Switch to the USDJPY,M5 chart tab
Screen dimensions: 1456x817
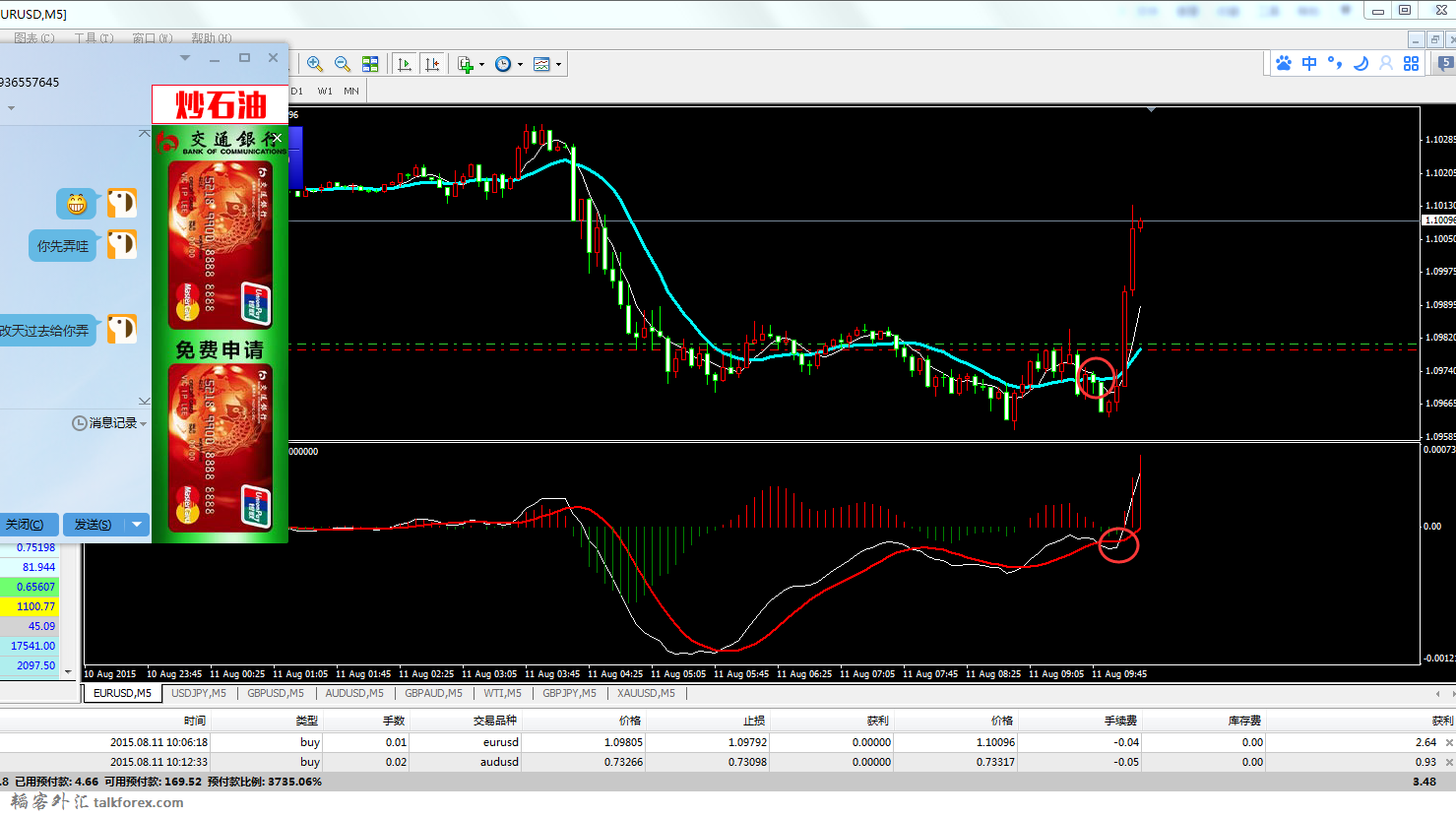pyautogui.click(x=199, y=693)
